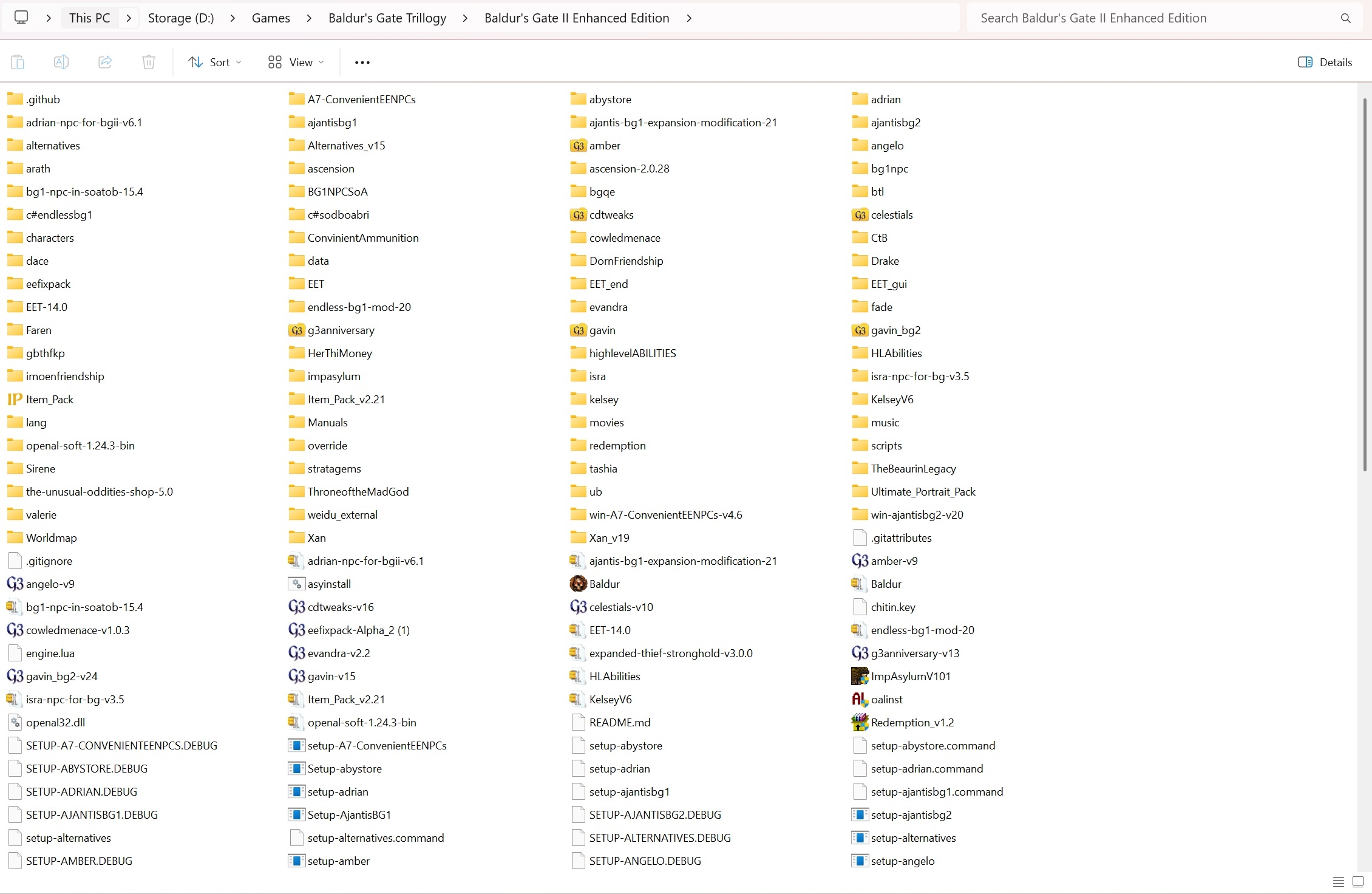Go to Games breadcrumb
Image resolution: width=1372 pixels, height=894 pixels.
271,18
